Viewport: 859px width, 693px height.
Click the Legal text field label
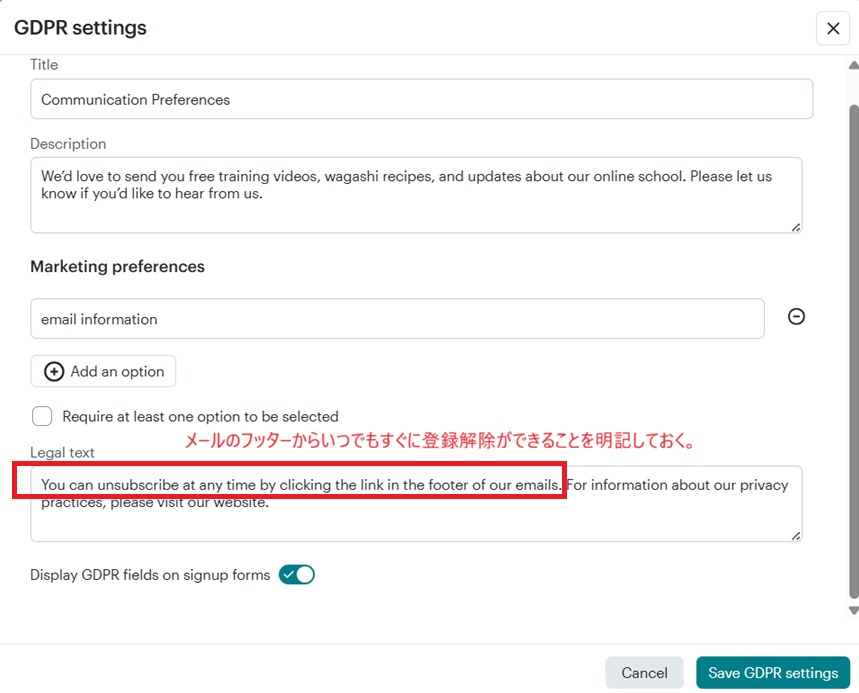[62, 453]
